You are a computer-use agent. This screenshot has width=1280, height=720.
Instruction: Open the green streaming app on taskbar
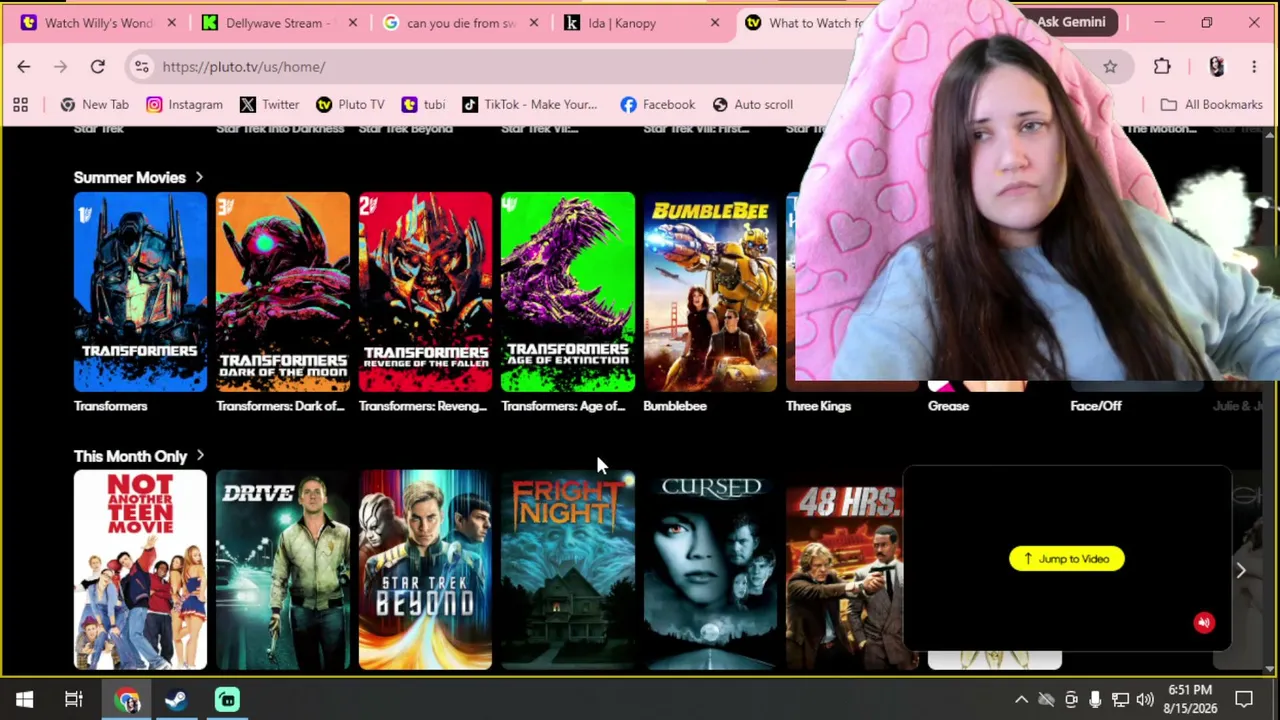[227, 700]
